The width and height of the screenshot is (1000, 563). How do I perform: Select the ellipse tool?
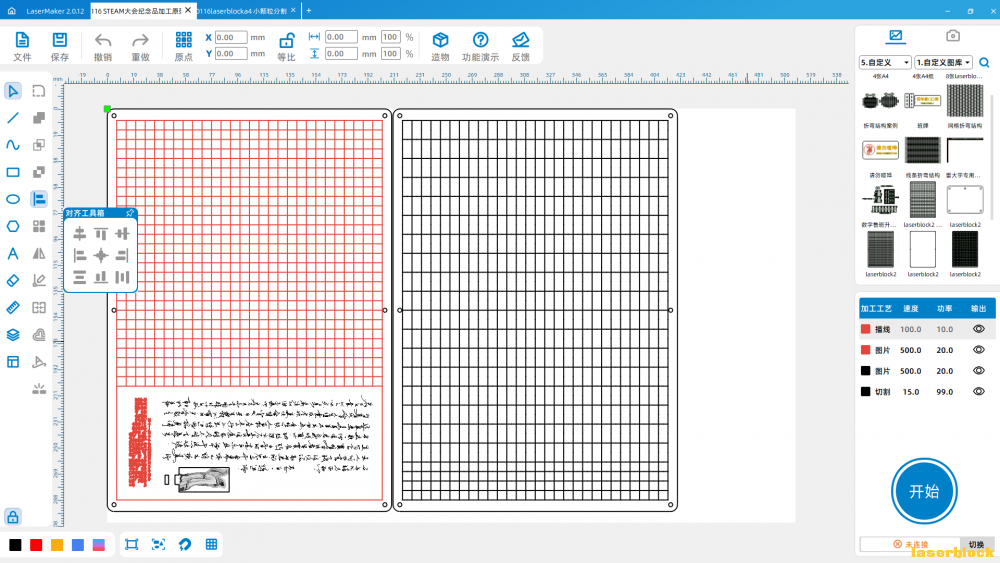pyautogui.click(x=13, y=200)
